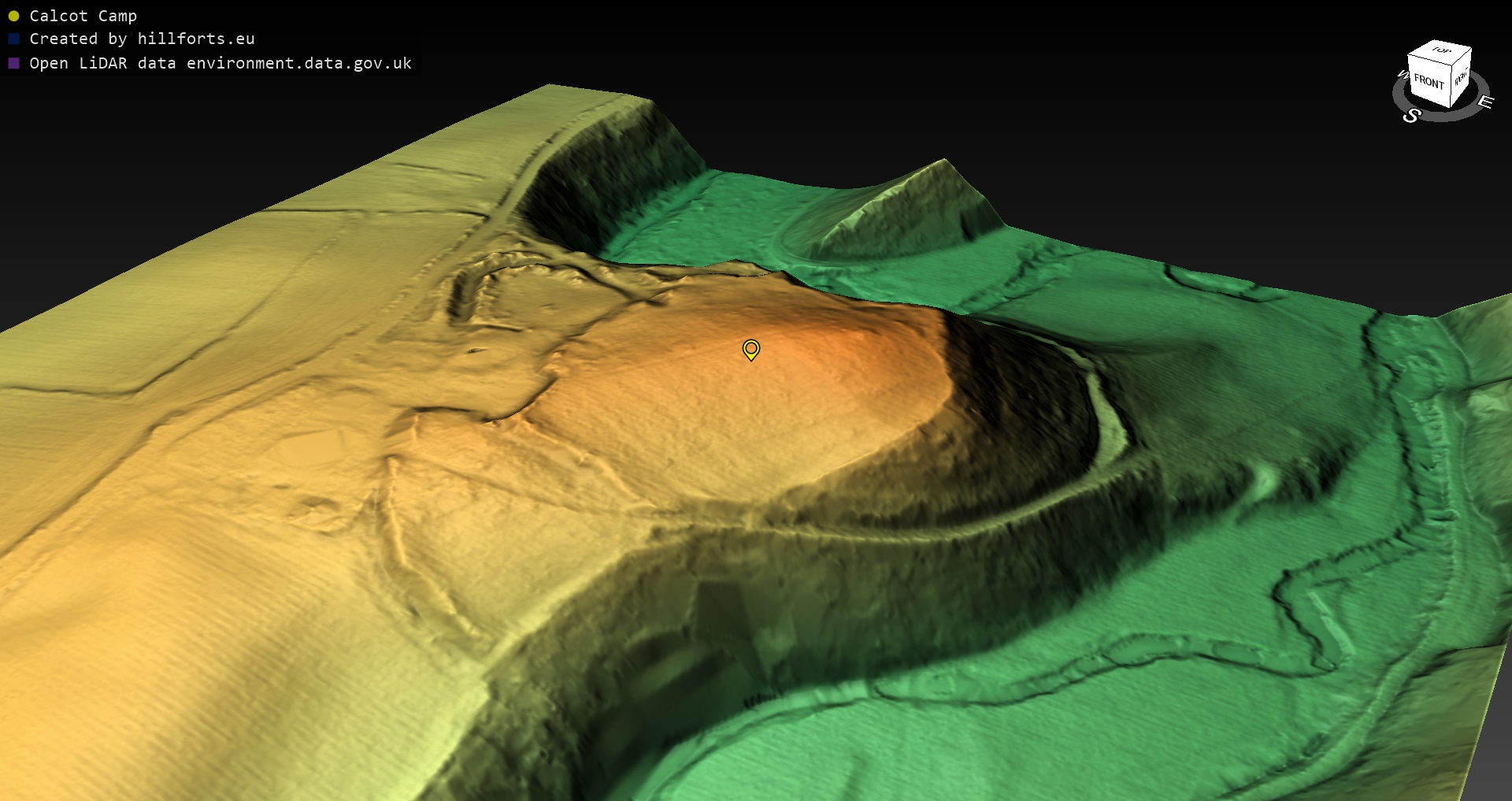This screenshot has height=801, width=1512.
Task: Click the yellow dot beside Calcot Camp
Action: pos(13,16)
